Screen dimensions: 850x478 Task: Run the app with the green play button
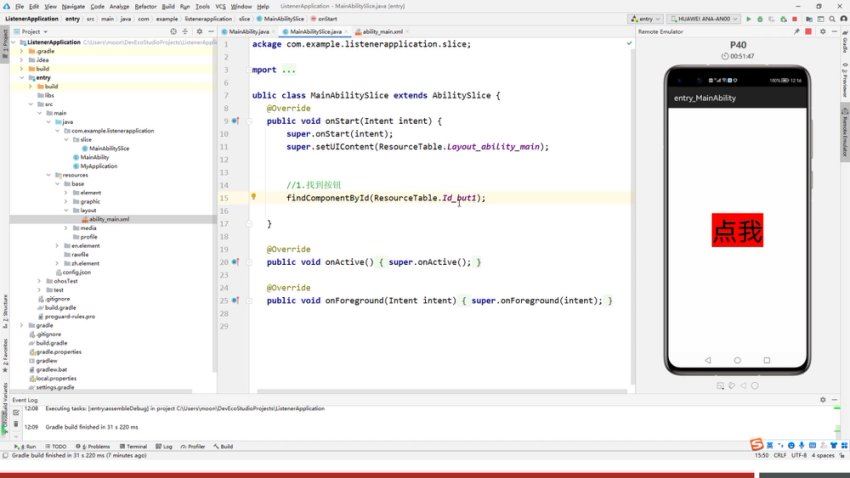tap(749, 19)
